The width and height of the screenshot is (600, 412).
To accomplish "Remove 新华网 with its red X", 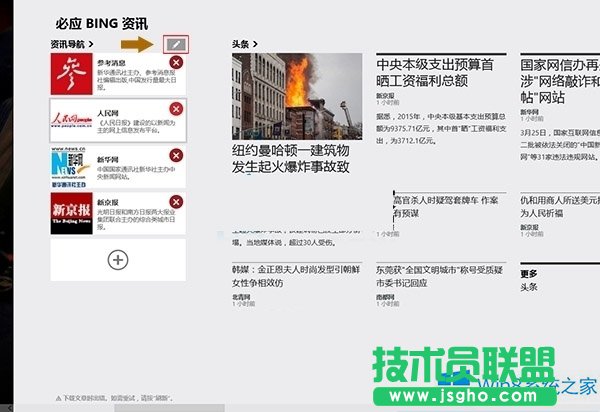I will [x=176, y=155].
